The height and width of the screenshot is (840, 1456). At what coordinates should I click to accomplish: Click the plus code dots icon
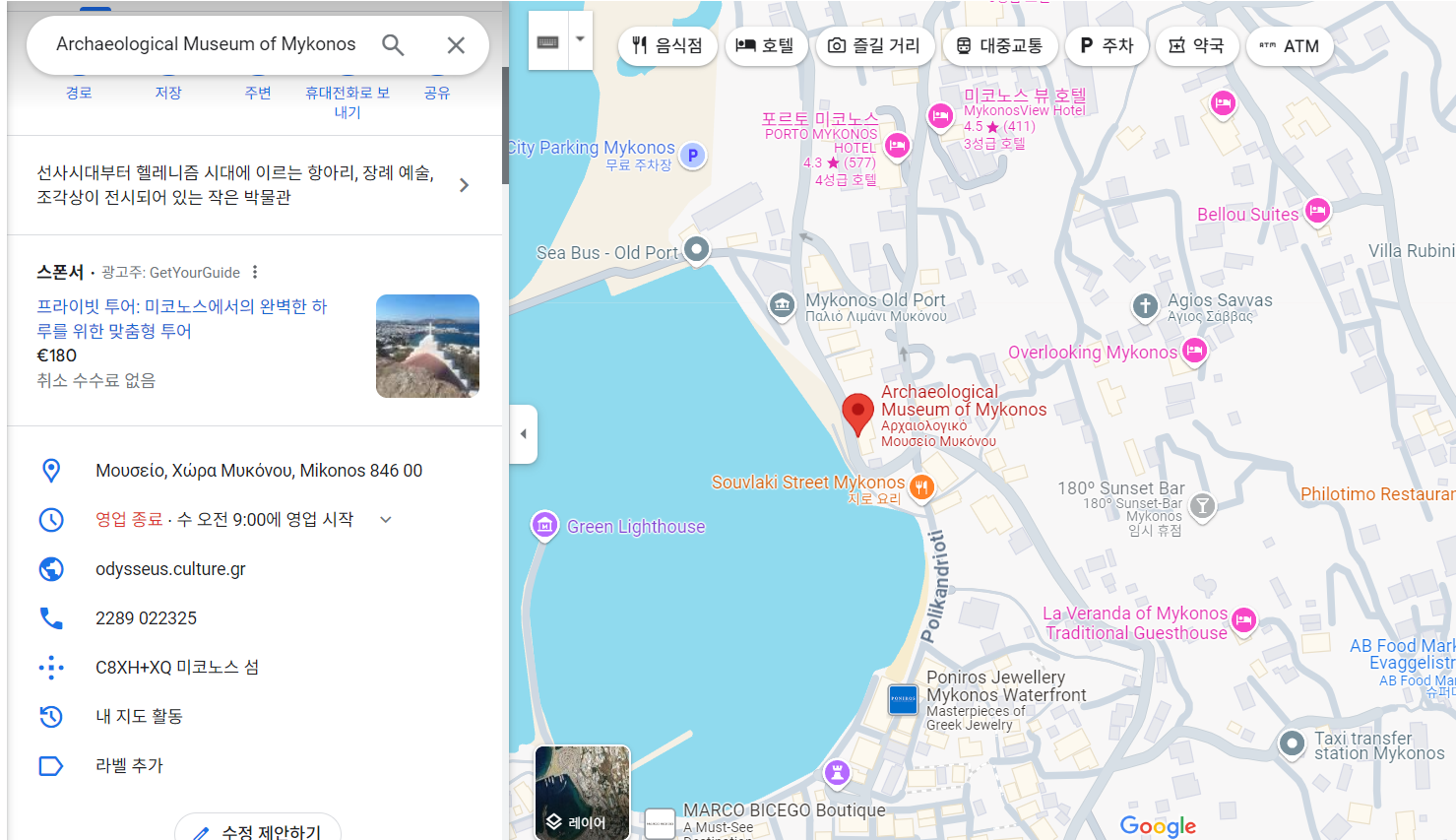point(51,668)
